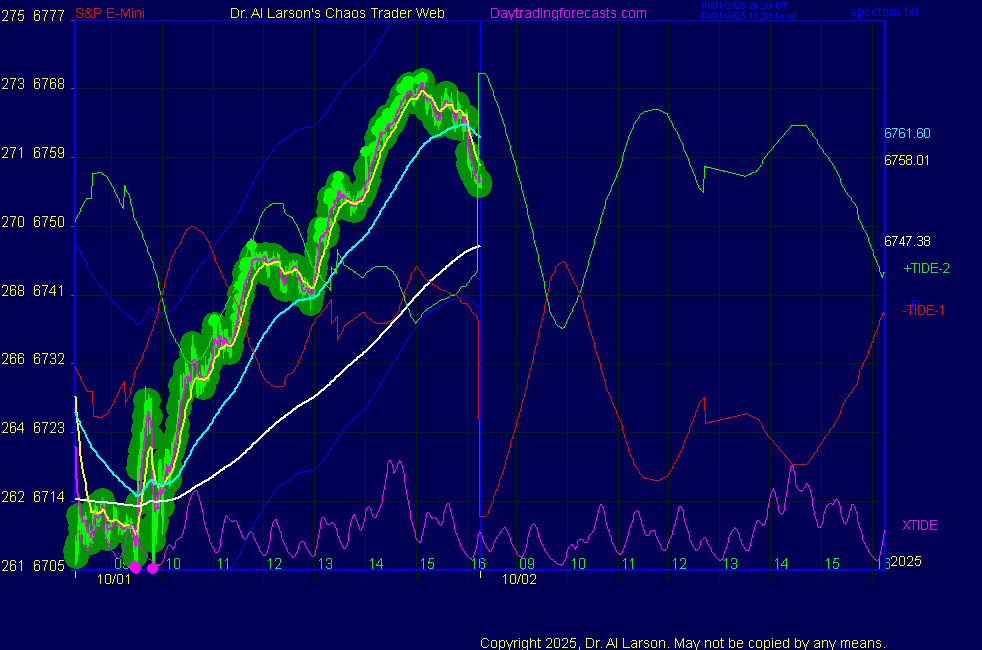The width and height of the screenshot is (982, 650).
Task: Click the UT timestamp at top
Action: click(747, 6)
